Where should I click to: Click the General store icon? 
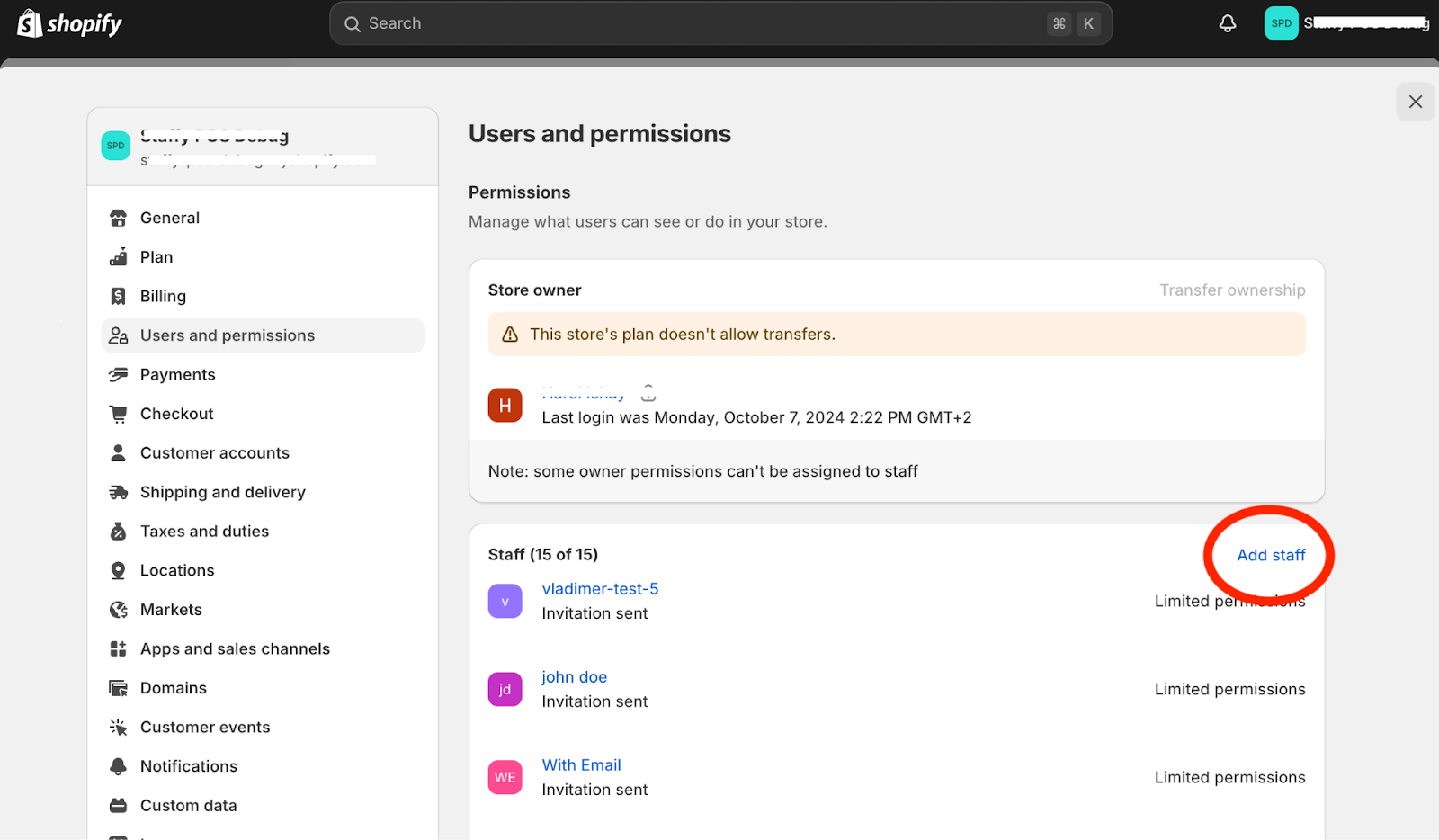[x=118, y=218]
